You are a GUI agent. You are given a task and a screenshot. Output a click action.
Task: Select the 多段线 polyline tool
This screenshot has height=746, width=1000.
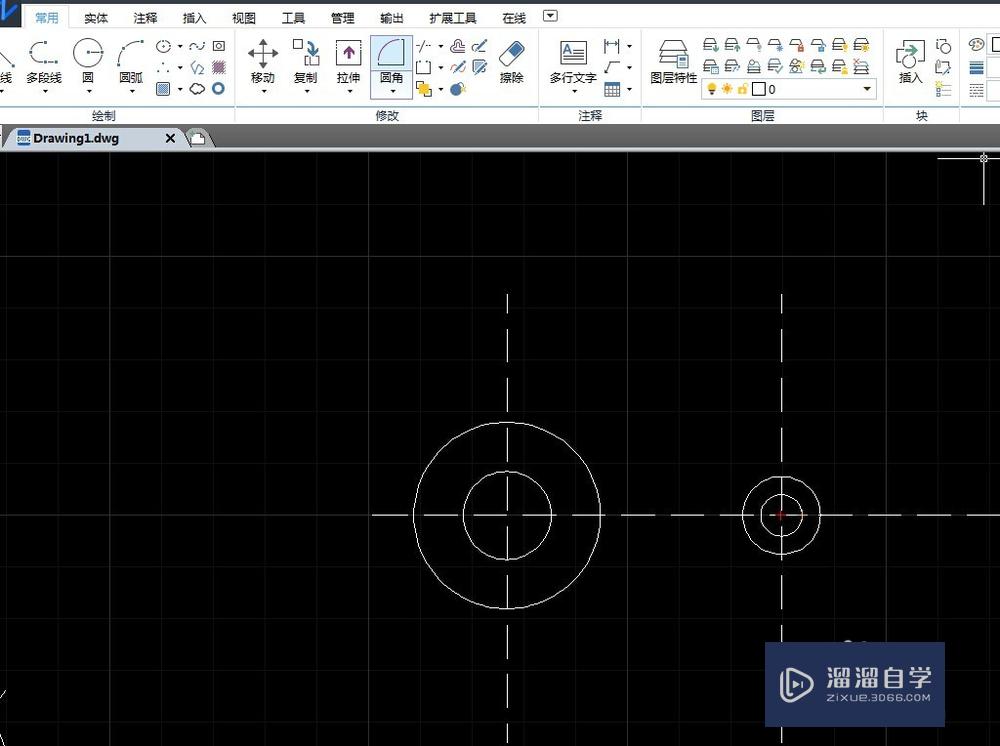pos(44,62)
